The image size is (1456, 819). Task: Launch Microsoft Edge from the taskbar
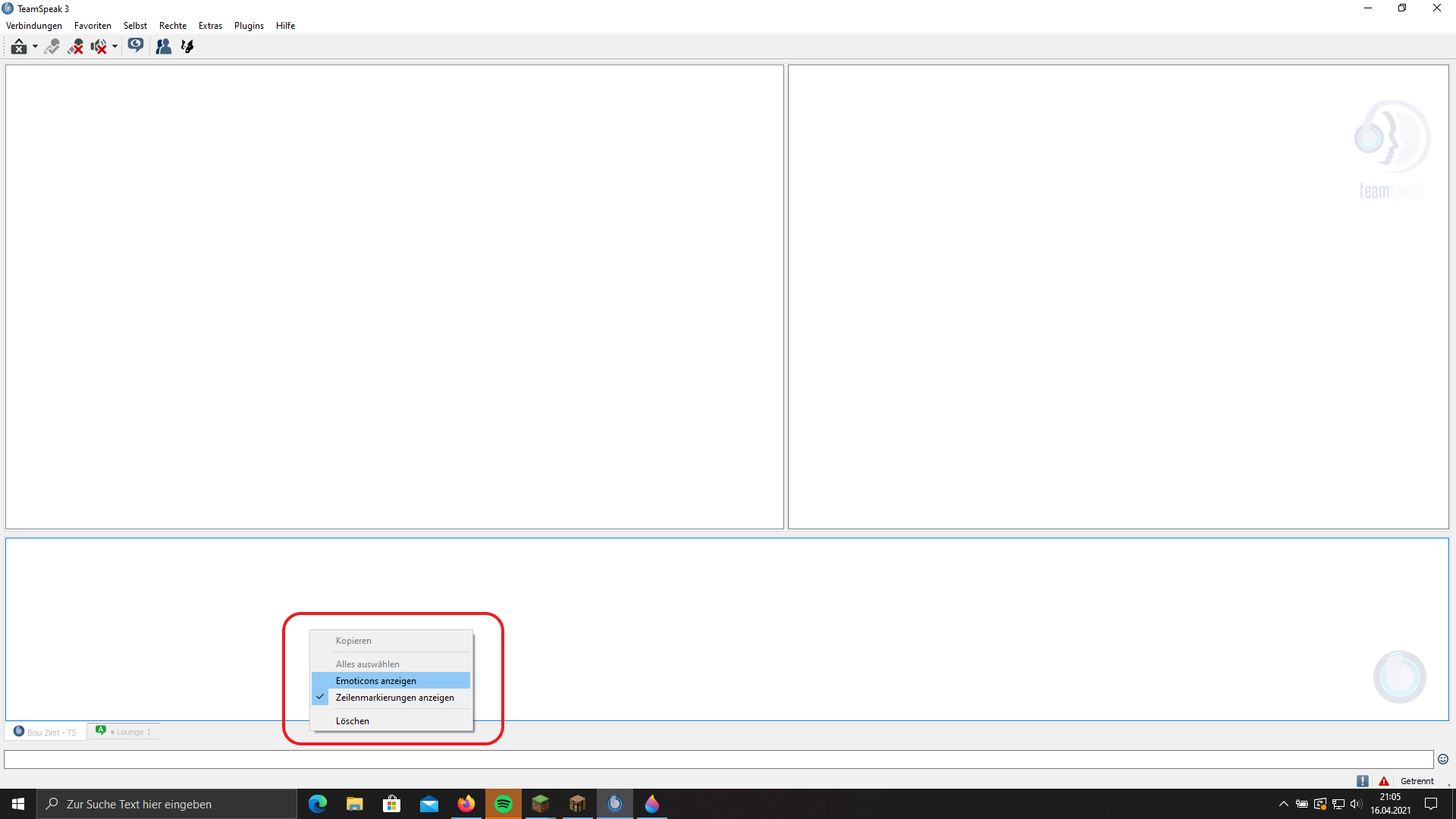click(x=318, y=804)
